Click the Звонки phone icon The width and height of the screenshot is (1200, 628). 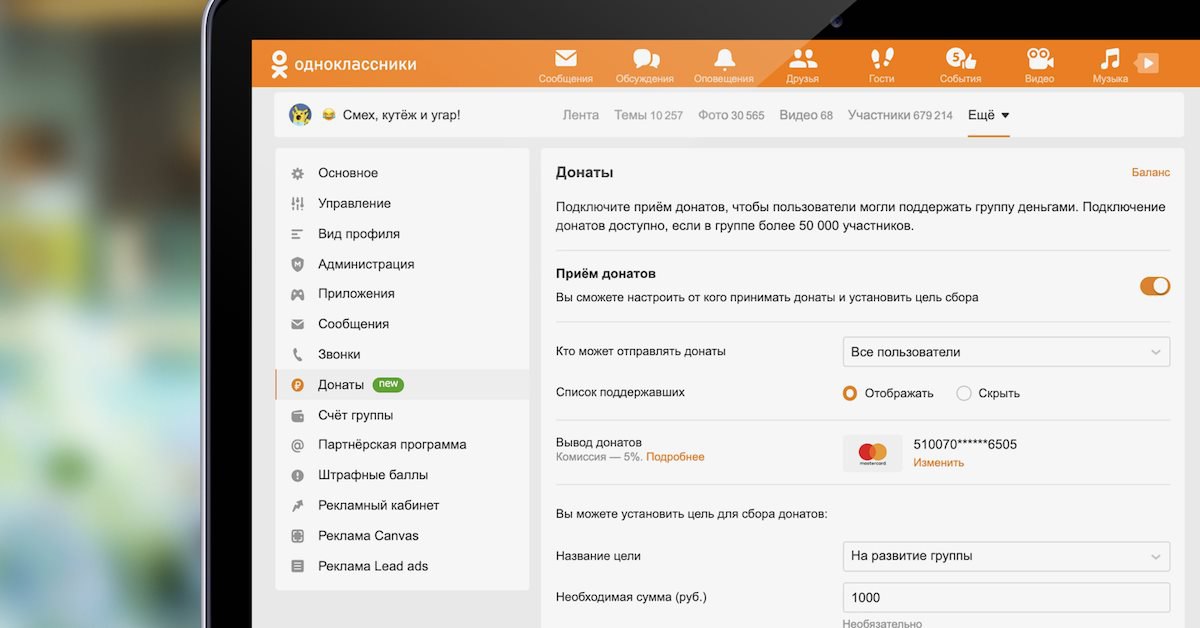[297, 354]
